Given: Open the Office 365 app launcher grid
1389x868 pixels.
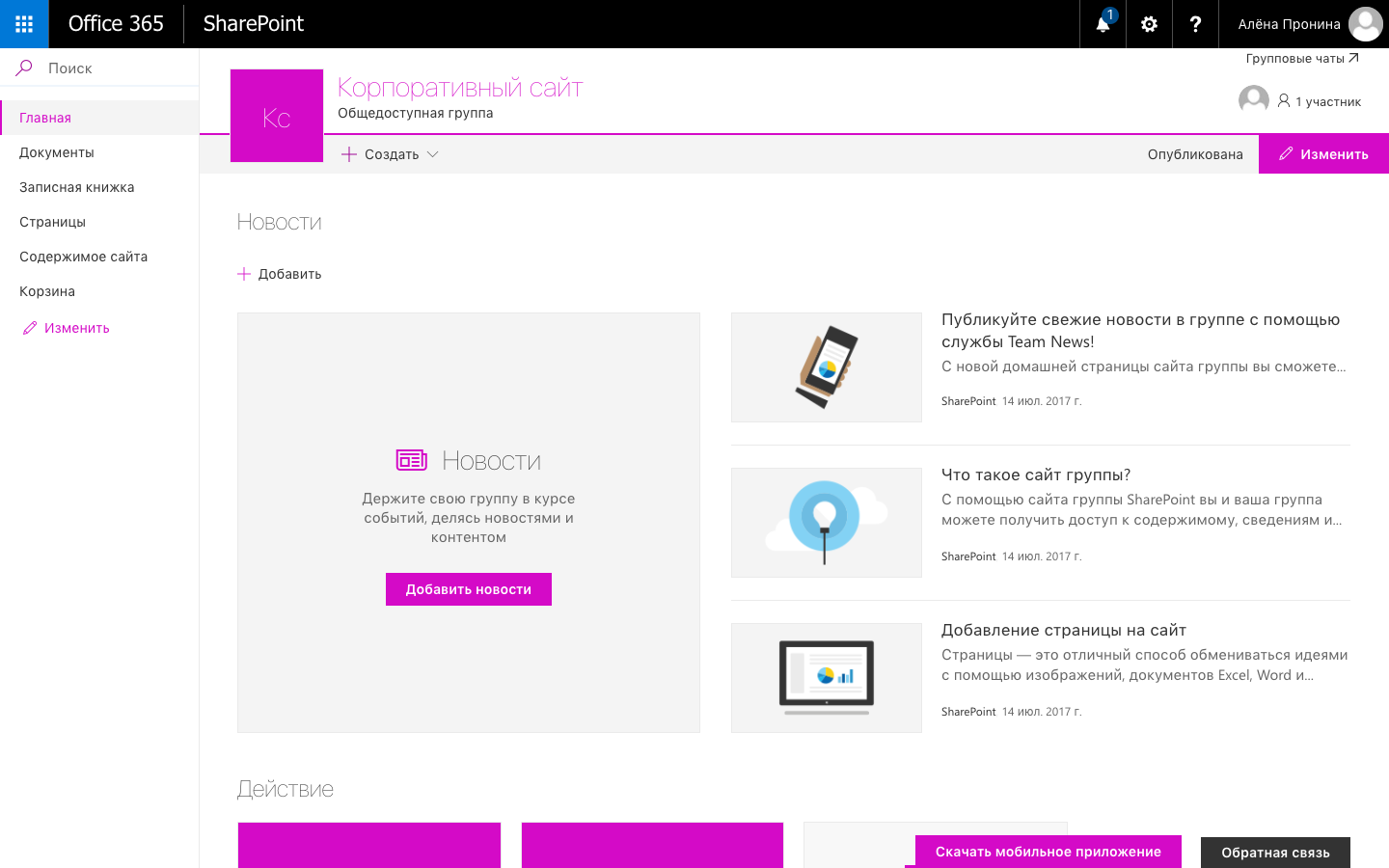Looking at the screenshot, I should pyautogui.click(x=23, y=24).
